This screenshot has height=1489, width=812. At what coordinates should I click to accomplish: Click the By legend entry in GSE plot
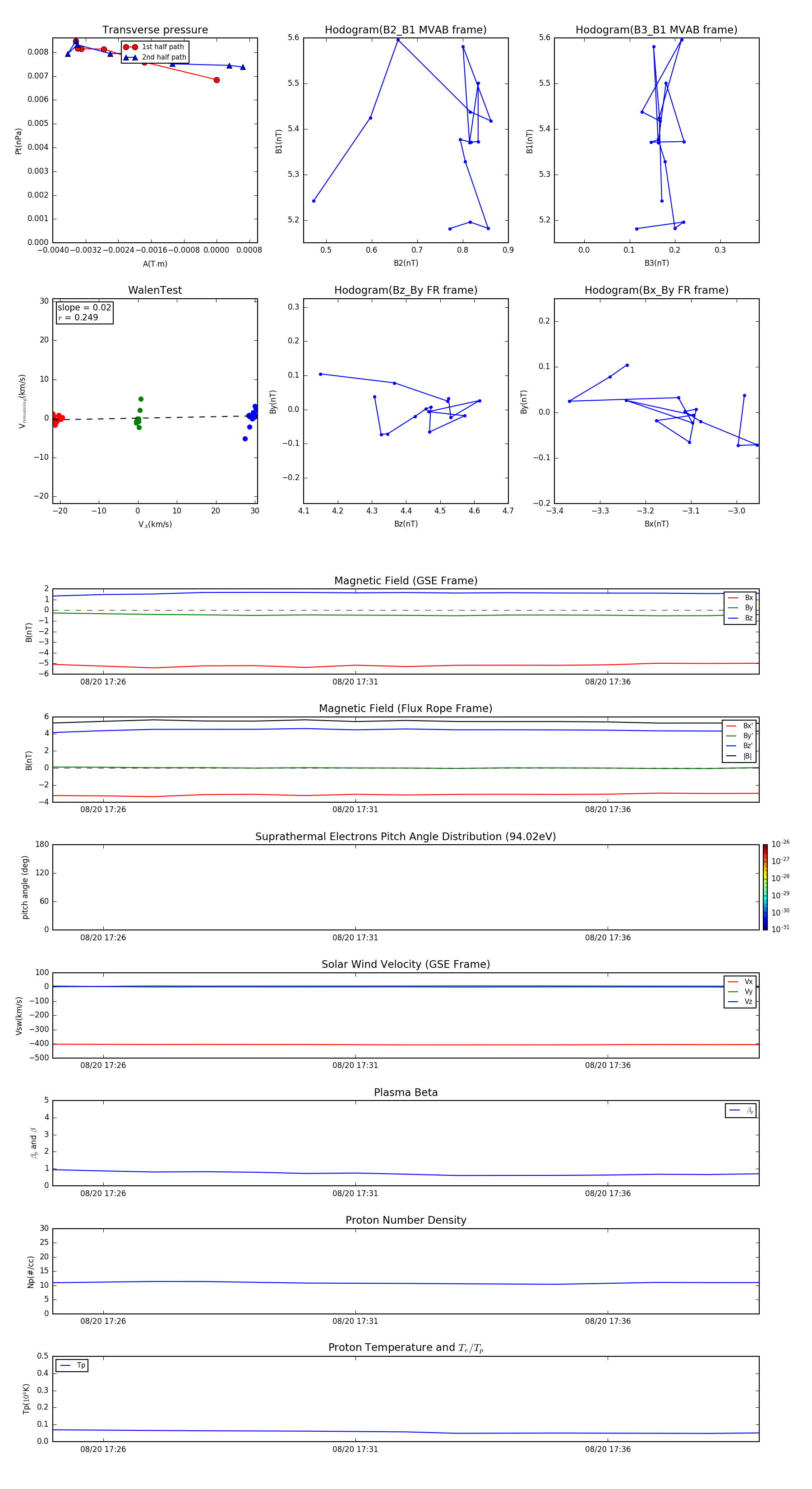click(740, 607)
